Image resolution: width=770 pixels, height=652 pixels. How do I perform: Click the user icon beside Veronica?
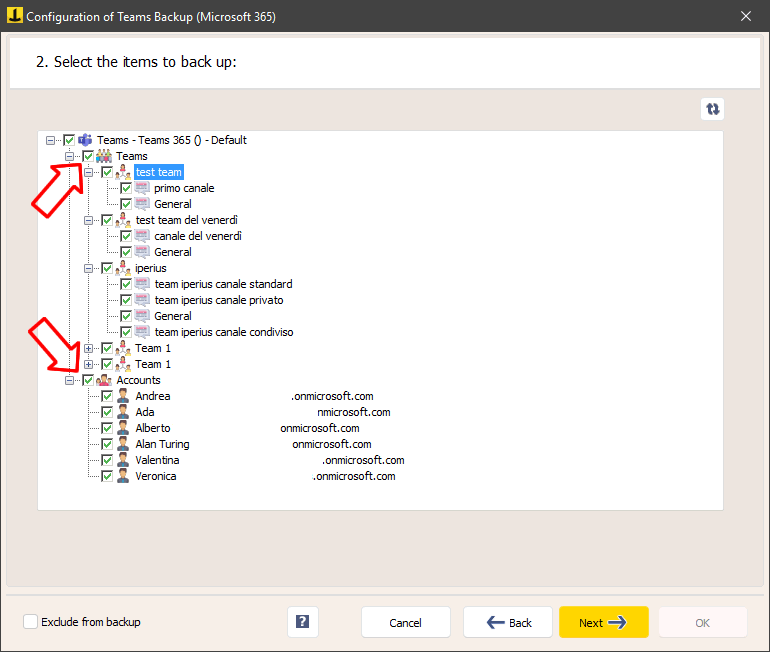click(x=123, y=476)
